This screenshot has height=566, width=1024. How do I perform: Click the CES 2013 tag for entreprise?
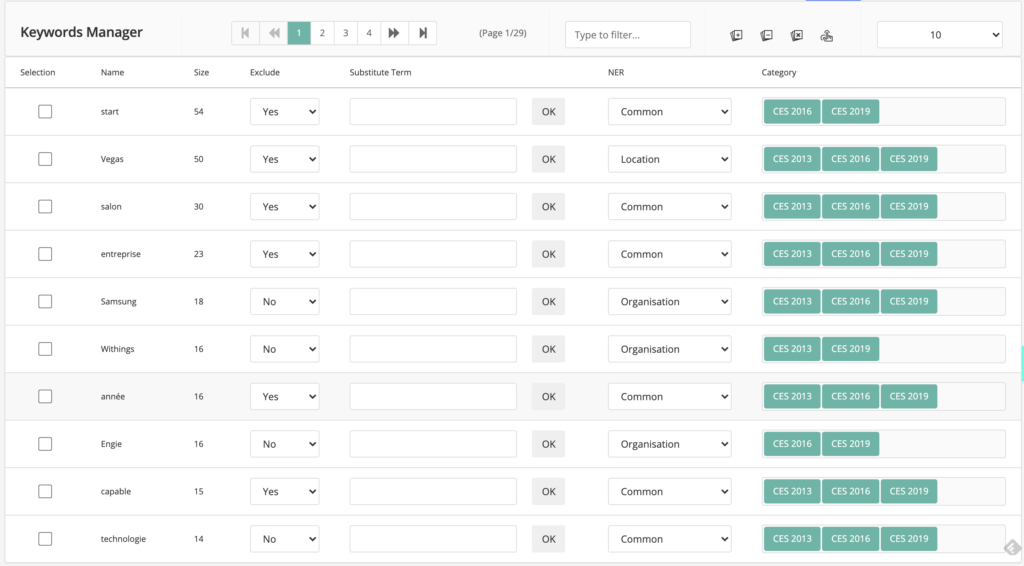792,254
